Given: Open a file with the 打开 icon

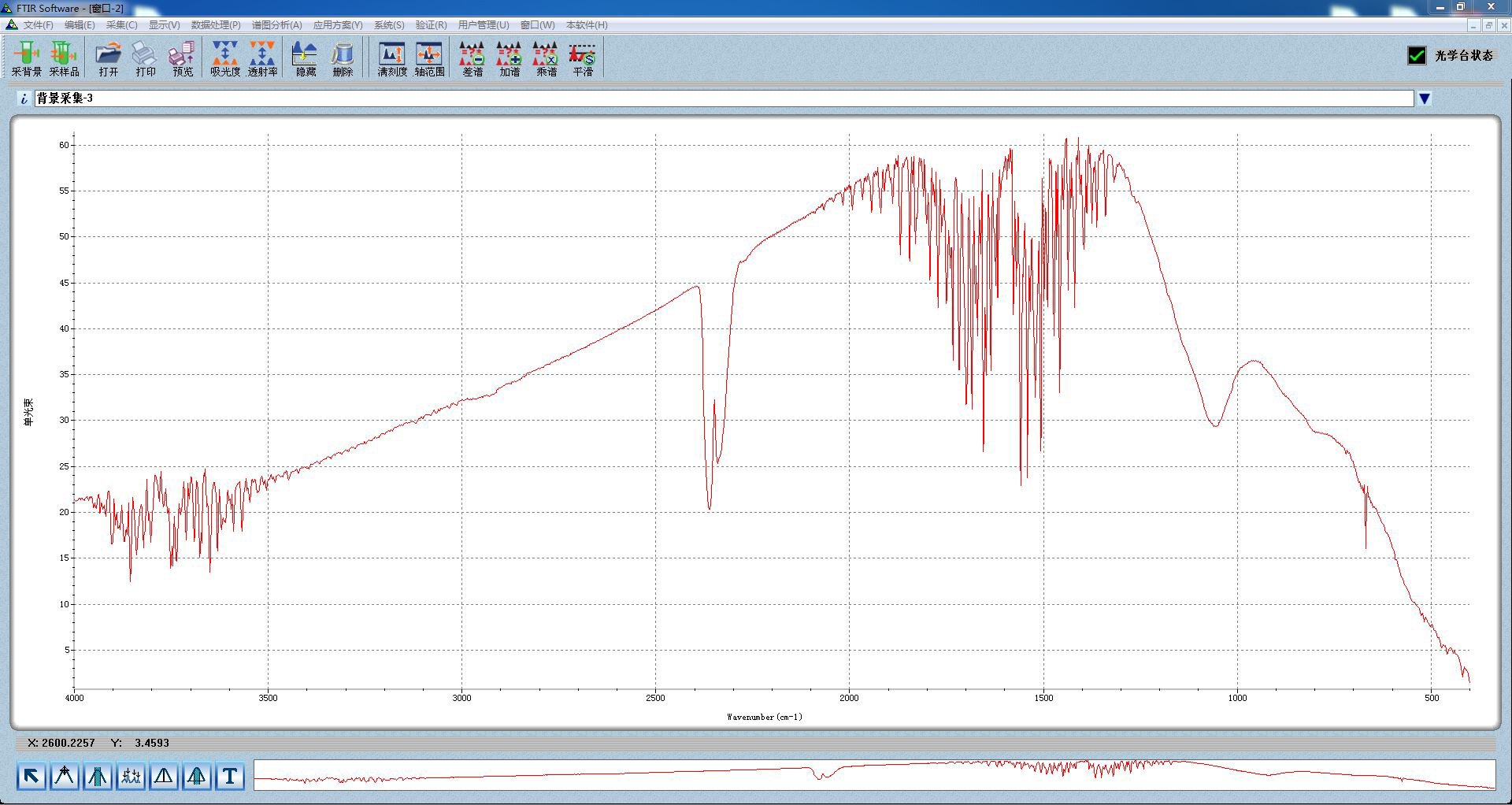Looking at the screenshot, I should coord(109,58).
